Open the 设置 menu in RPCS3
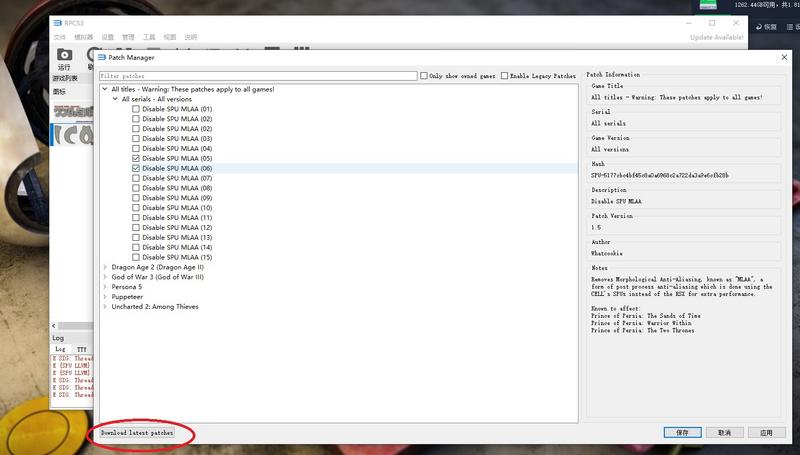Viewport: 800px width, 455px height. (107, 37)
